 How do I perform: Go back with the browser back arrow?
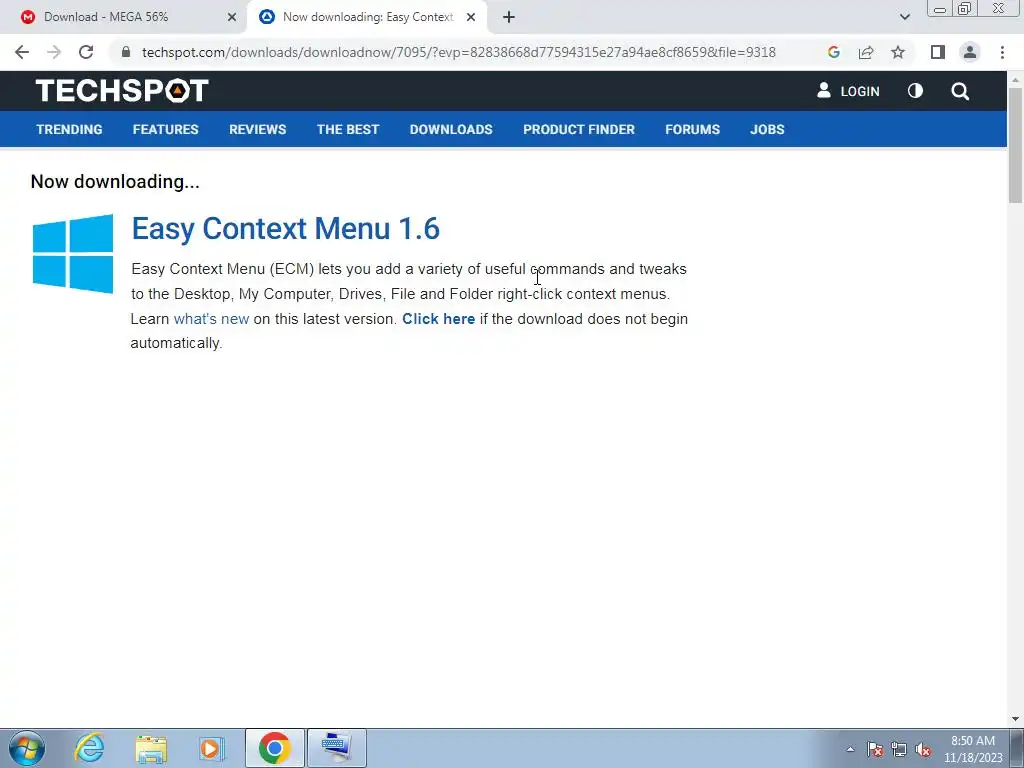[x=22, y=52]
